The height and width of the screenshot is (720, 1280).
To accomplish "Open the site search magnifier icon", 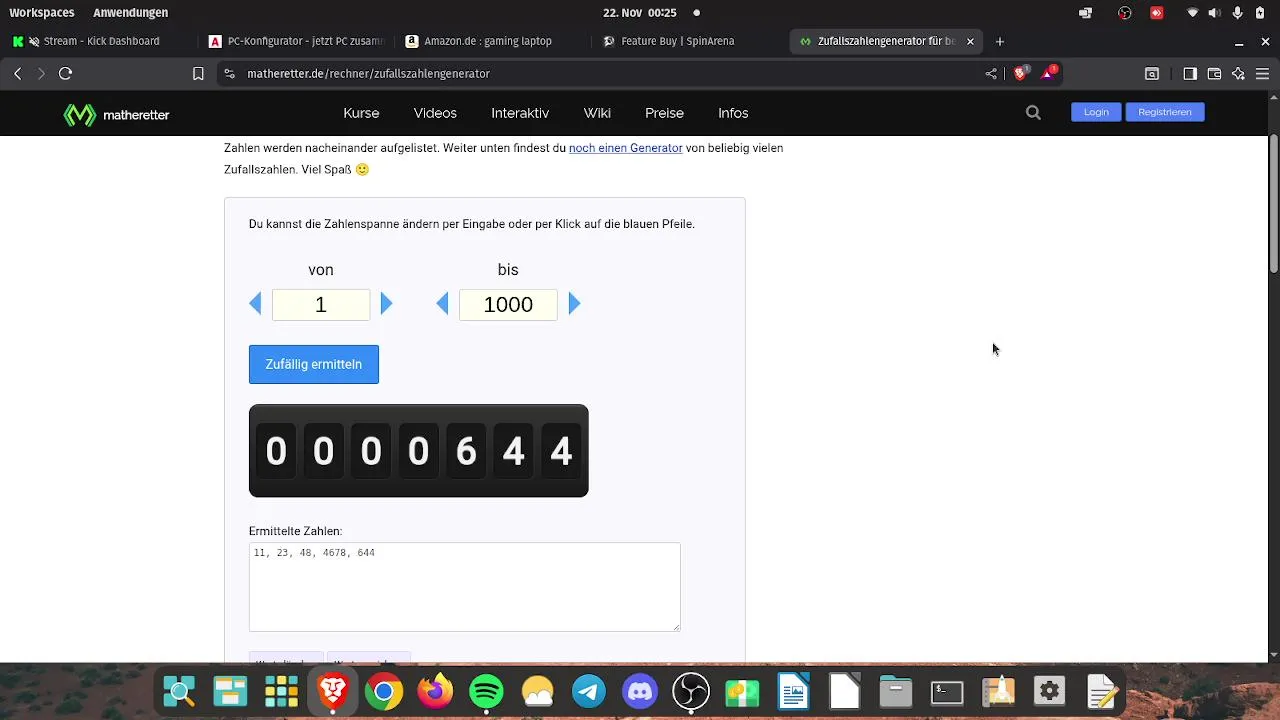I will tap(1033, 113).
